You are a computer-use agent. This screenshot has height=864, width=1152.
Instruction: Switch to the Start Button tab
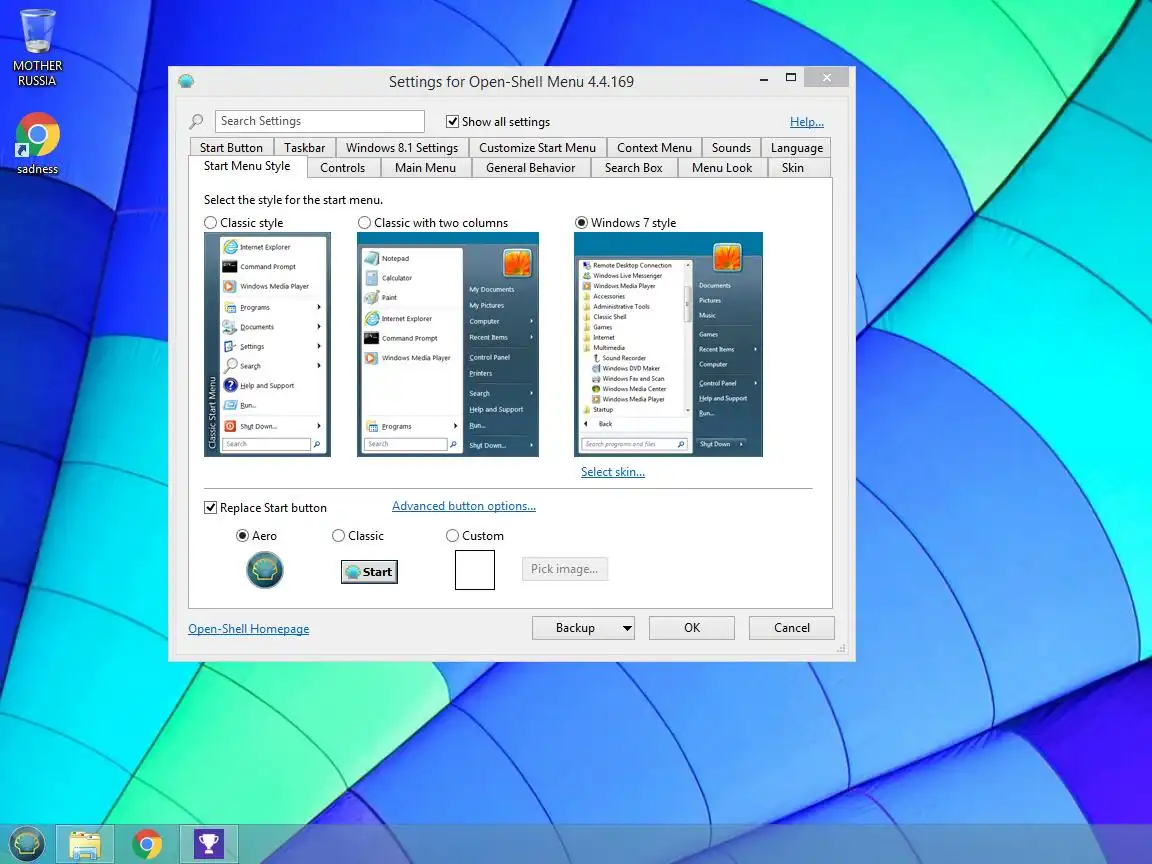[231, 148]
